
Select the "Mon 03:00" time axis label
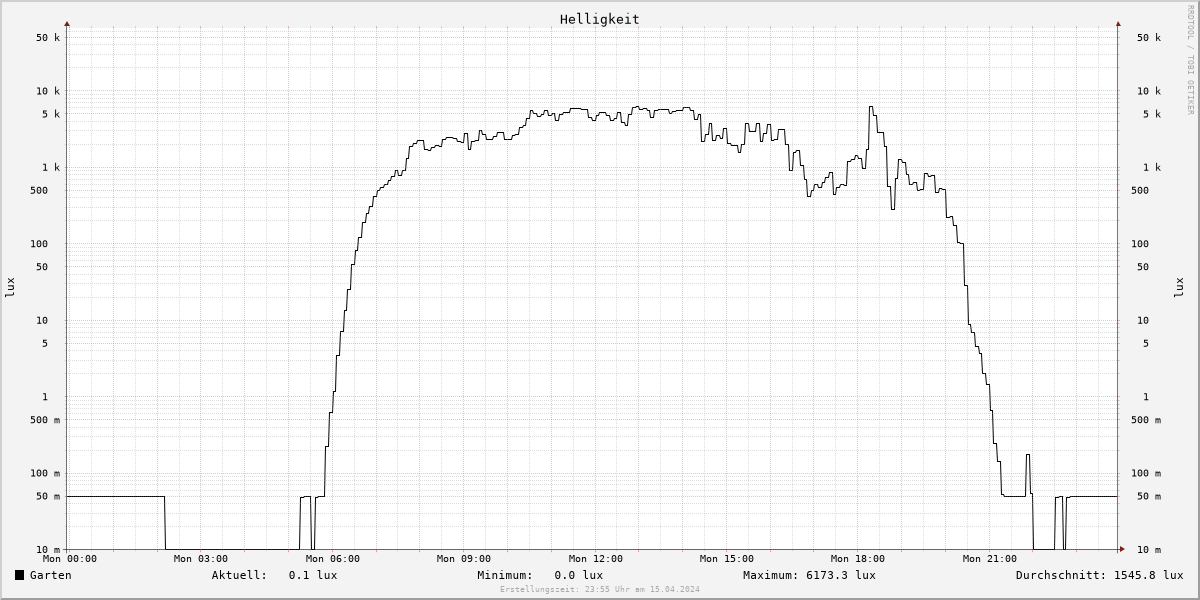[x=201, y=559]
